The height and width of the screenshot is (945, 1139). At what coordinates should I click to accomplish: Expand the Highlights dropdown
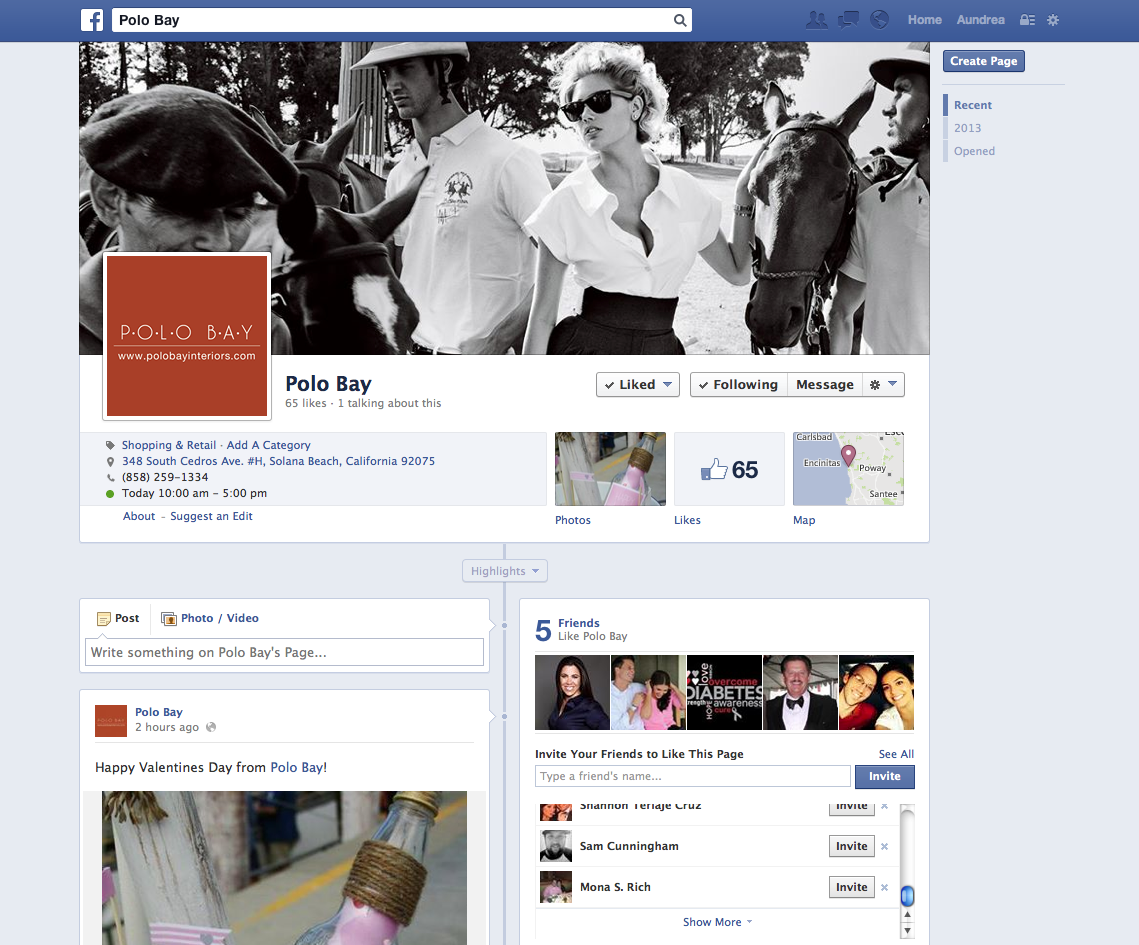tap(505, 571)
